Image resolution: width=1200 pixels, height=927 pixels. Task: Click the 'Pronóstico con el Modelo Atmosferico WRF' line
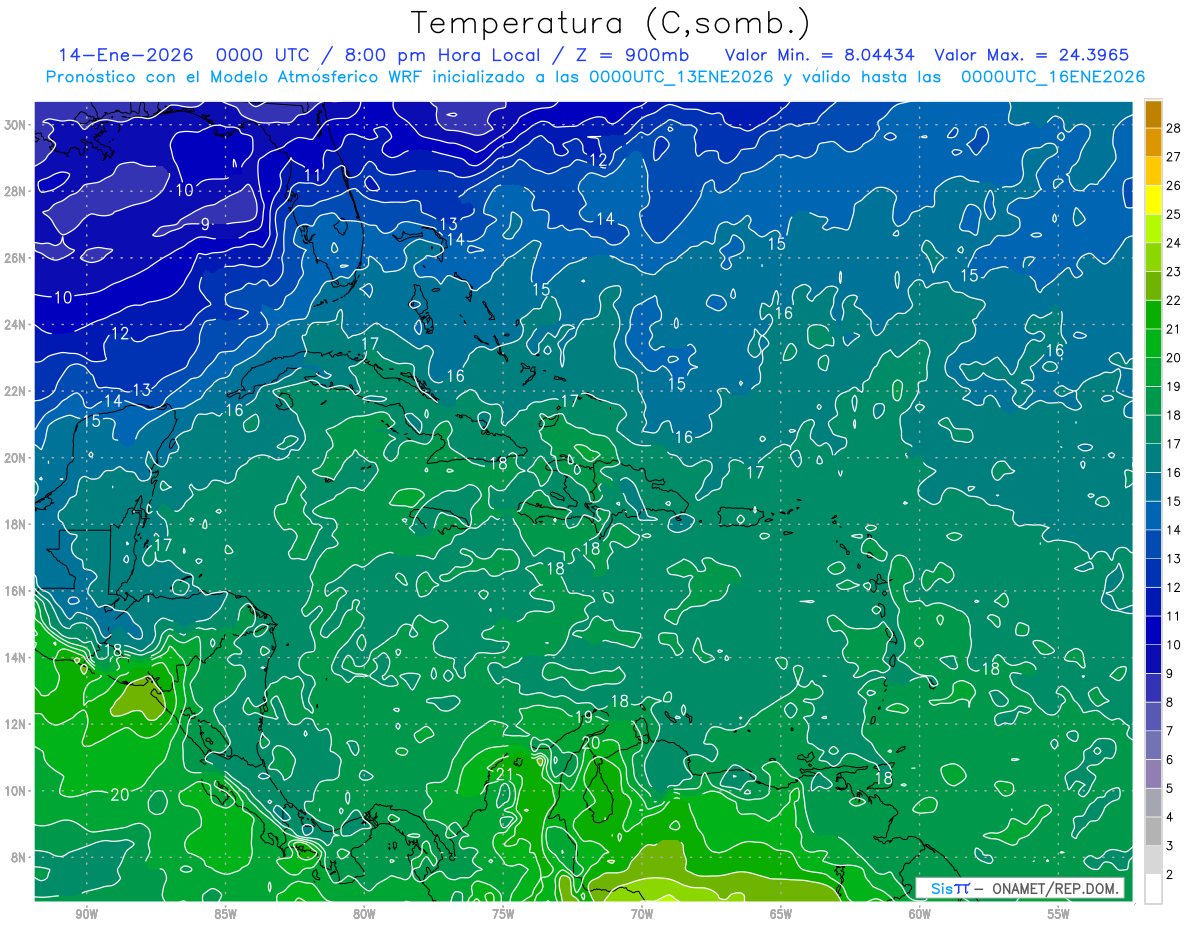595,77
